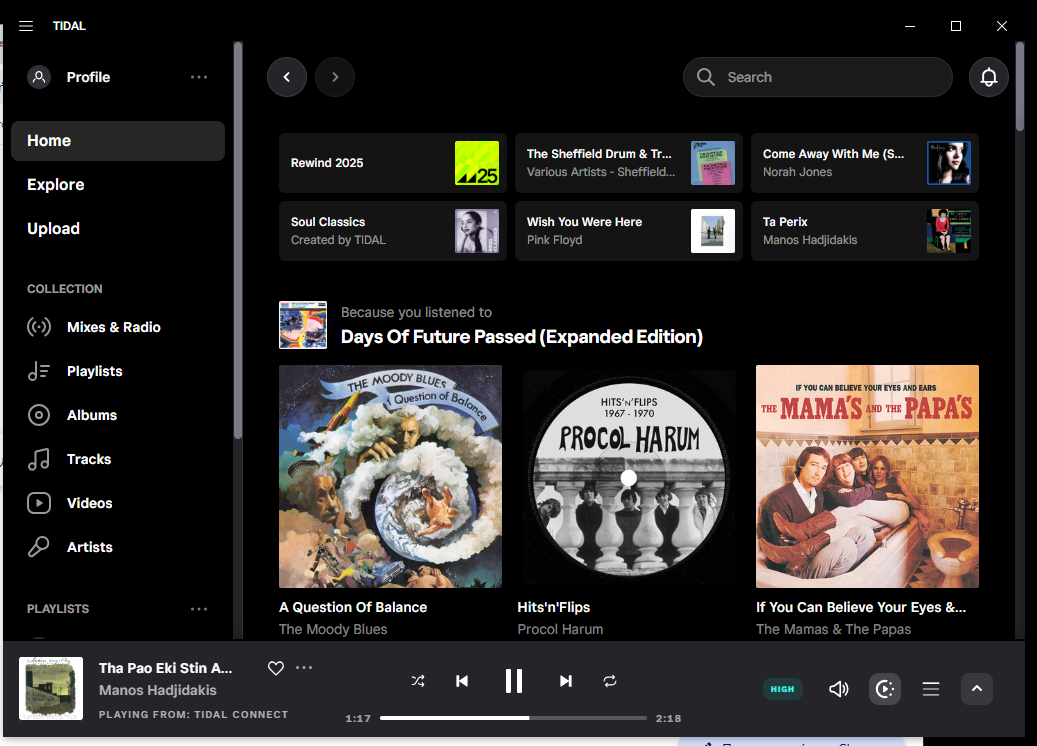Expand the now playing view with the chevron
The image size is (1037, 746).
[977, 689]
